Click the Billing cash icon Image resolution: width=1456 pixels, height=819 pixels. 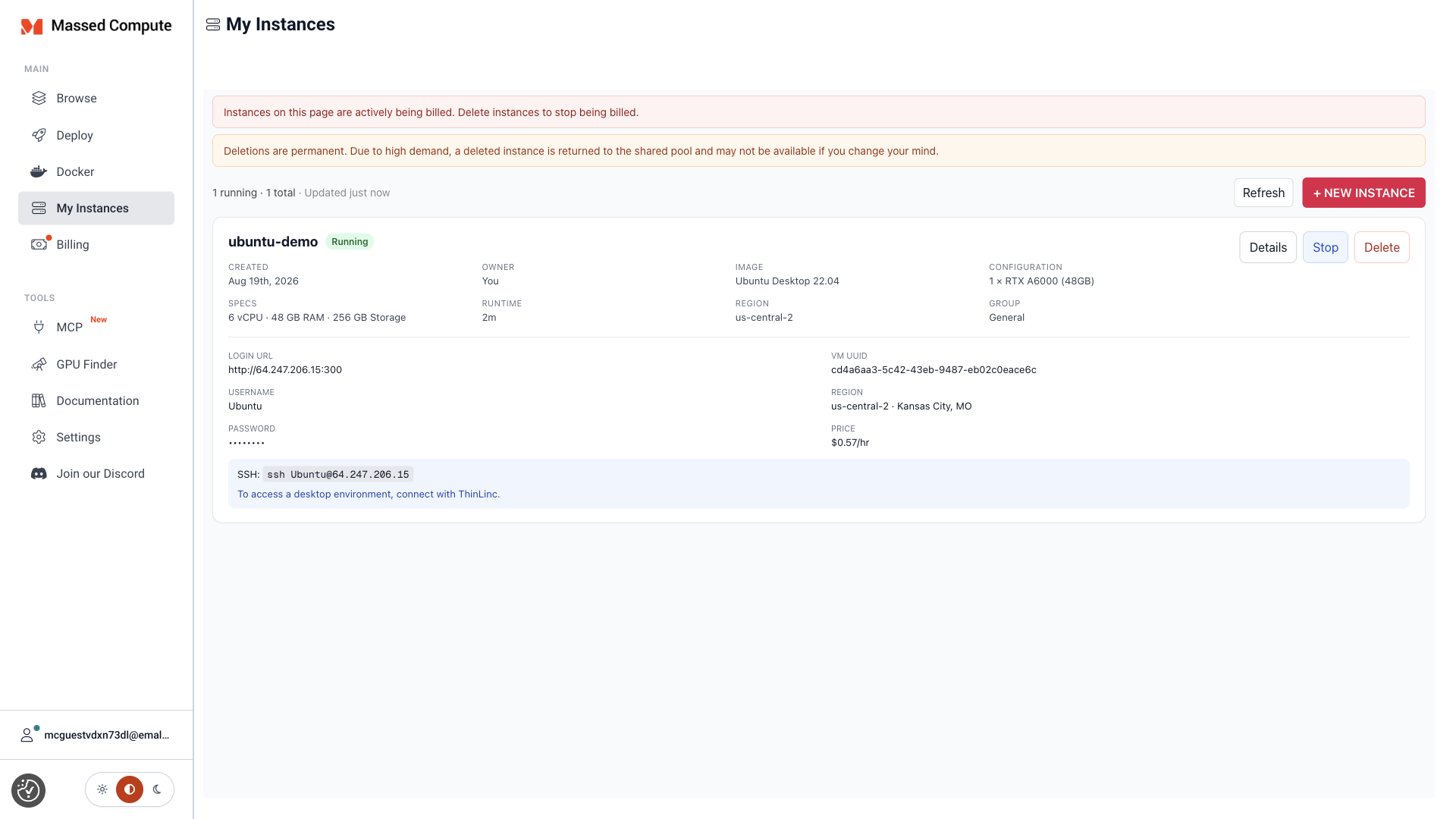coord(39,244)
